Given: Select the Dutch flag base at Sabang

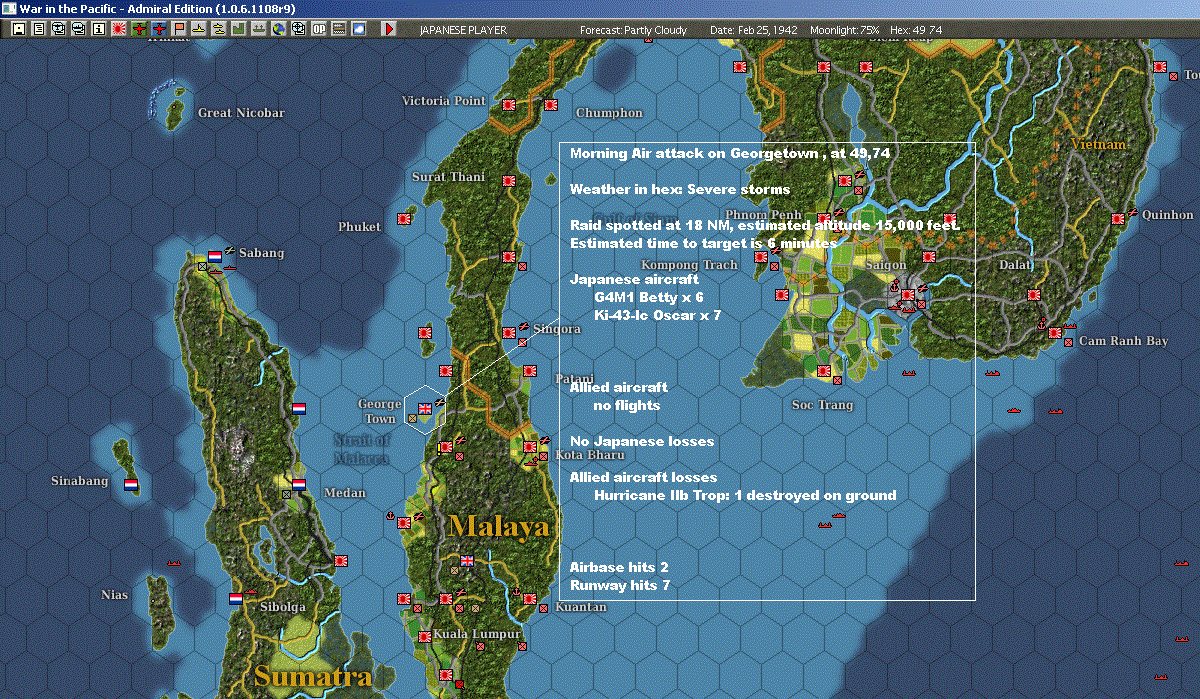Looking at the screenshot, I should pyautogui.click(x=214, y=256).
